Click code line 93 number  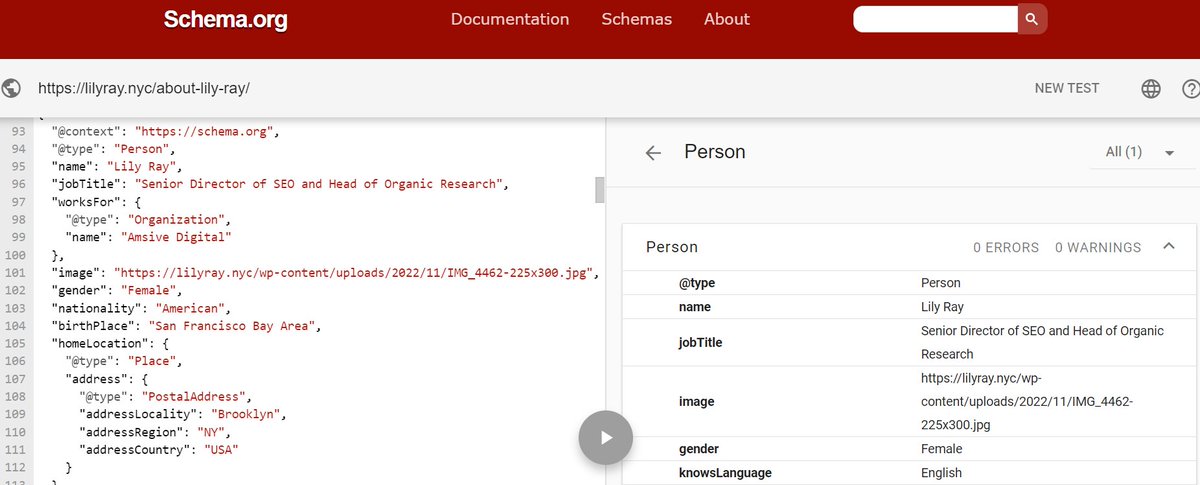click(17, 131)
